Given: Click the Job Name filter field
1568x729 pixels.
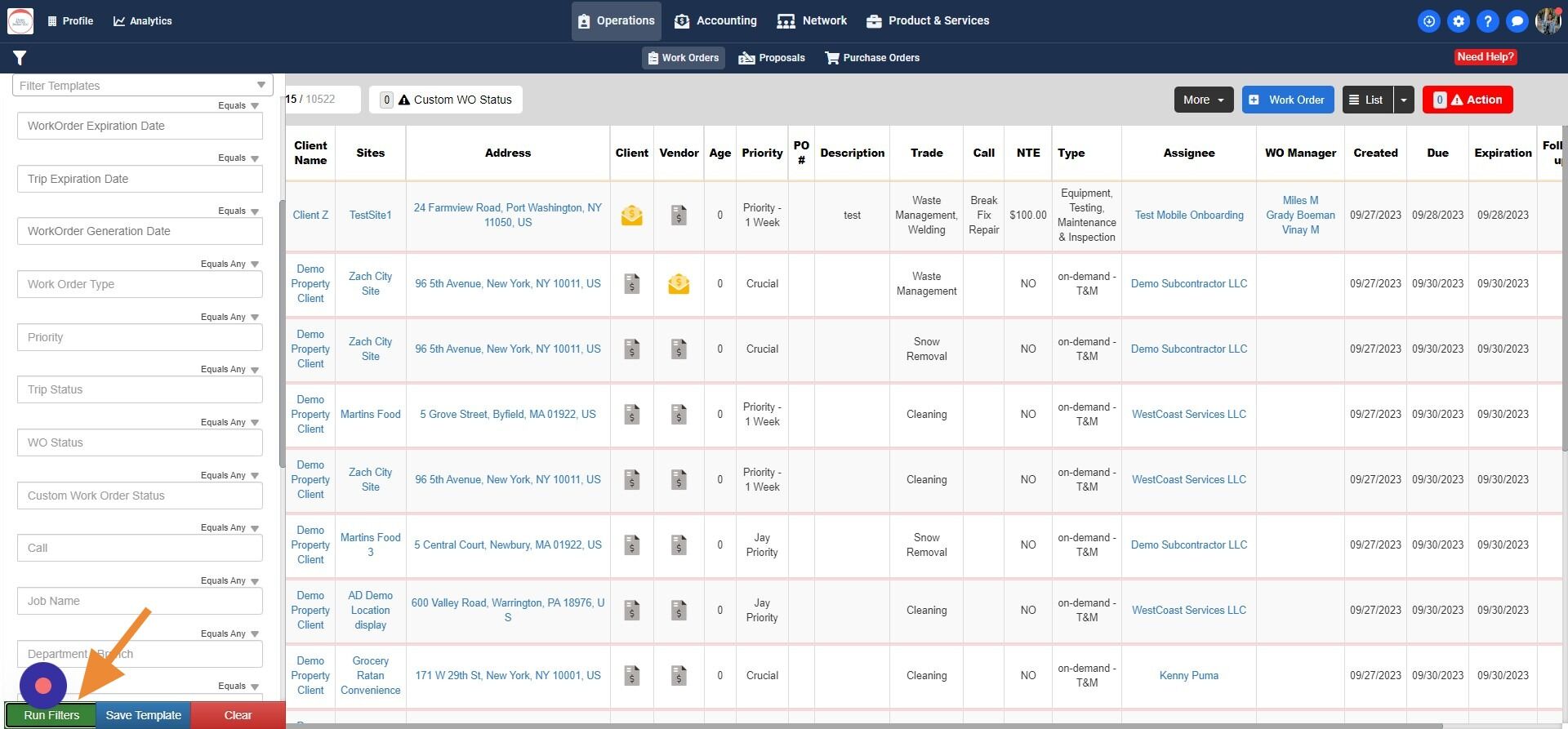Looking at the screenshot, I should click(140, 602).
